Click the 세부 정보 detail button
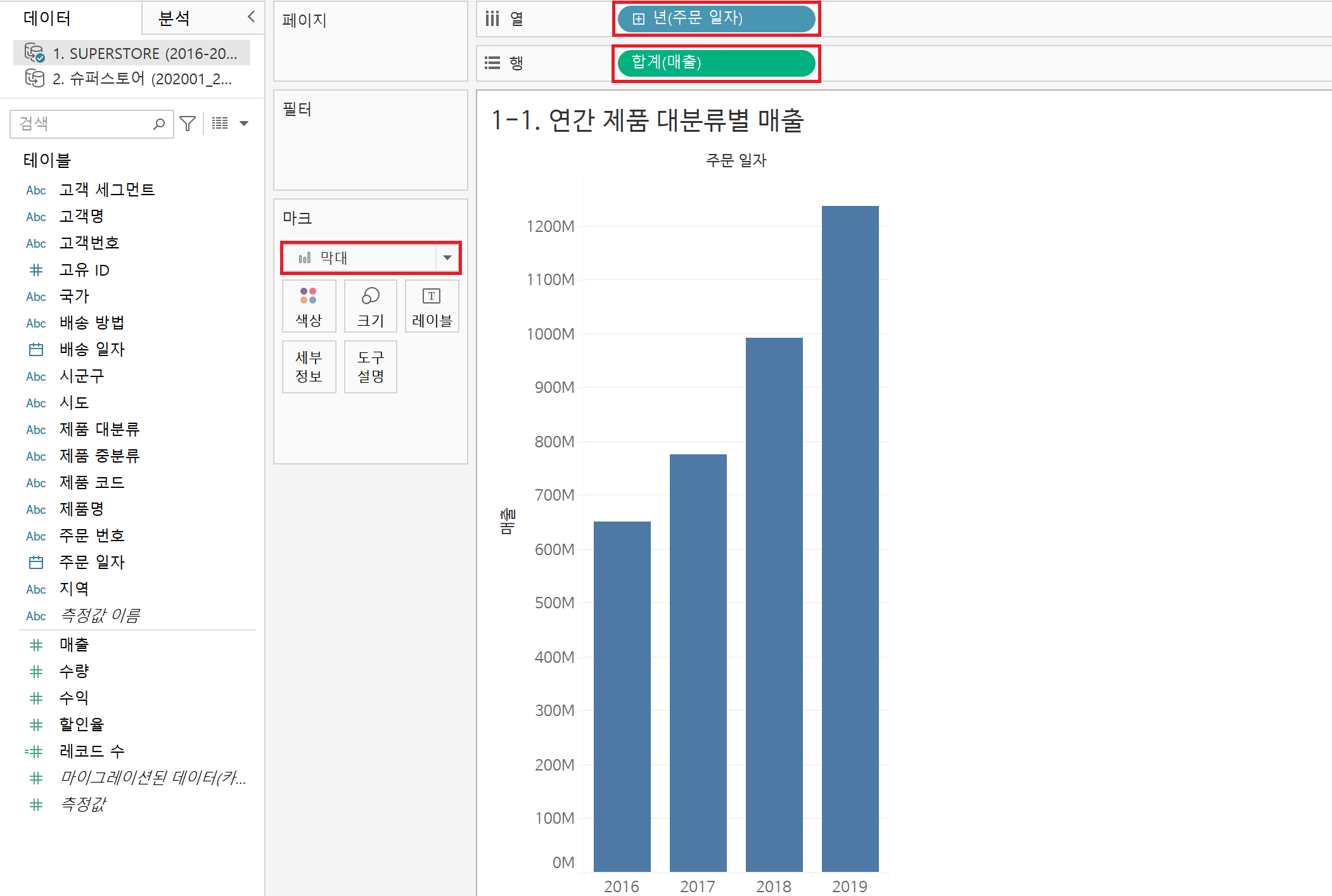1332x896 pixels. (309, 367)
